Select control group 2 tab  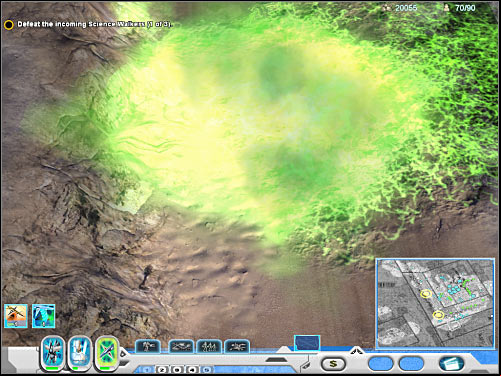(x=162, y=370)
